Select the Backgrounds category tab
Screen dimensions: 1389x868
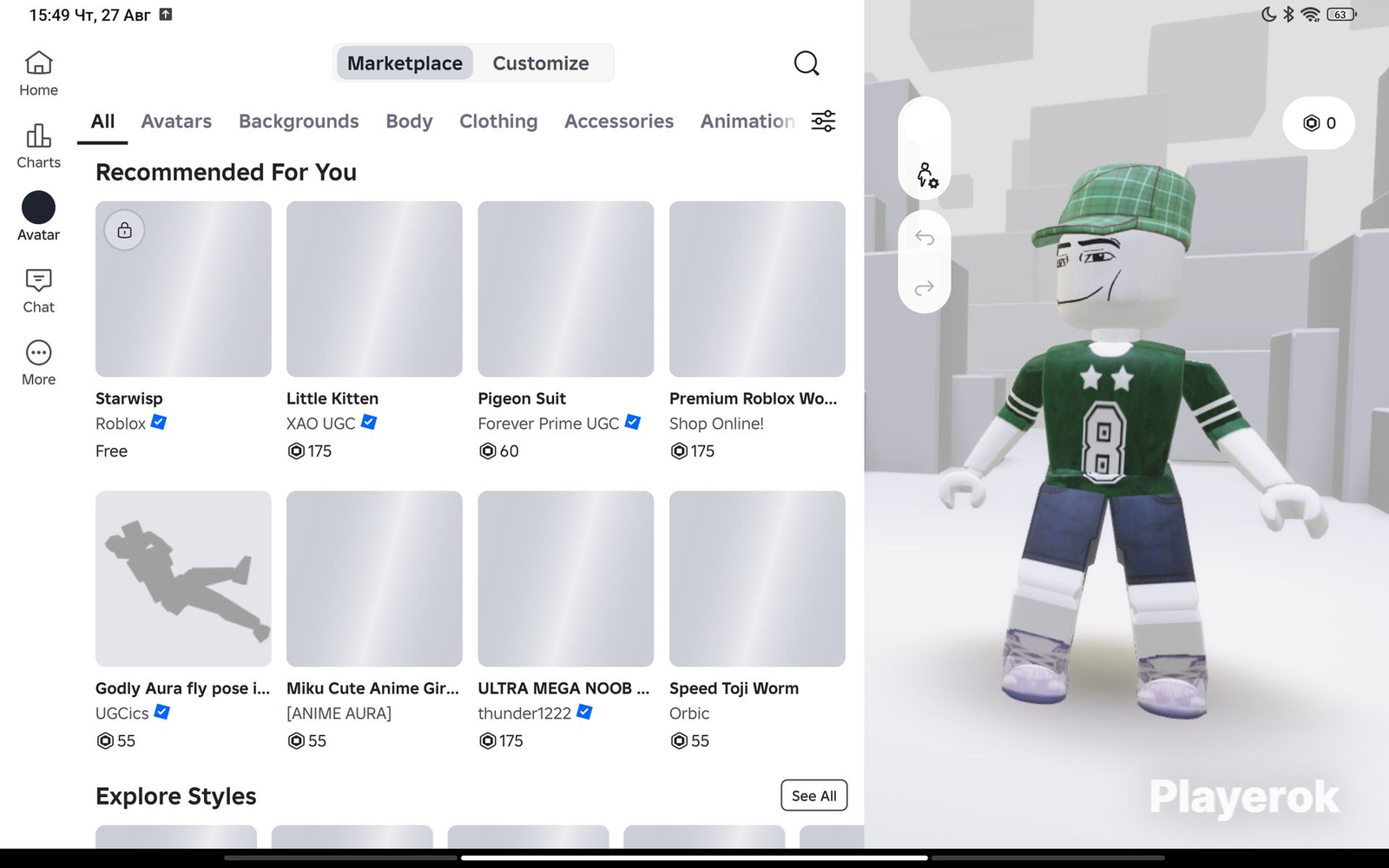299,122
